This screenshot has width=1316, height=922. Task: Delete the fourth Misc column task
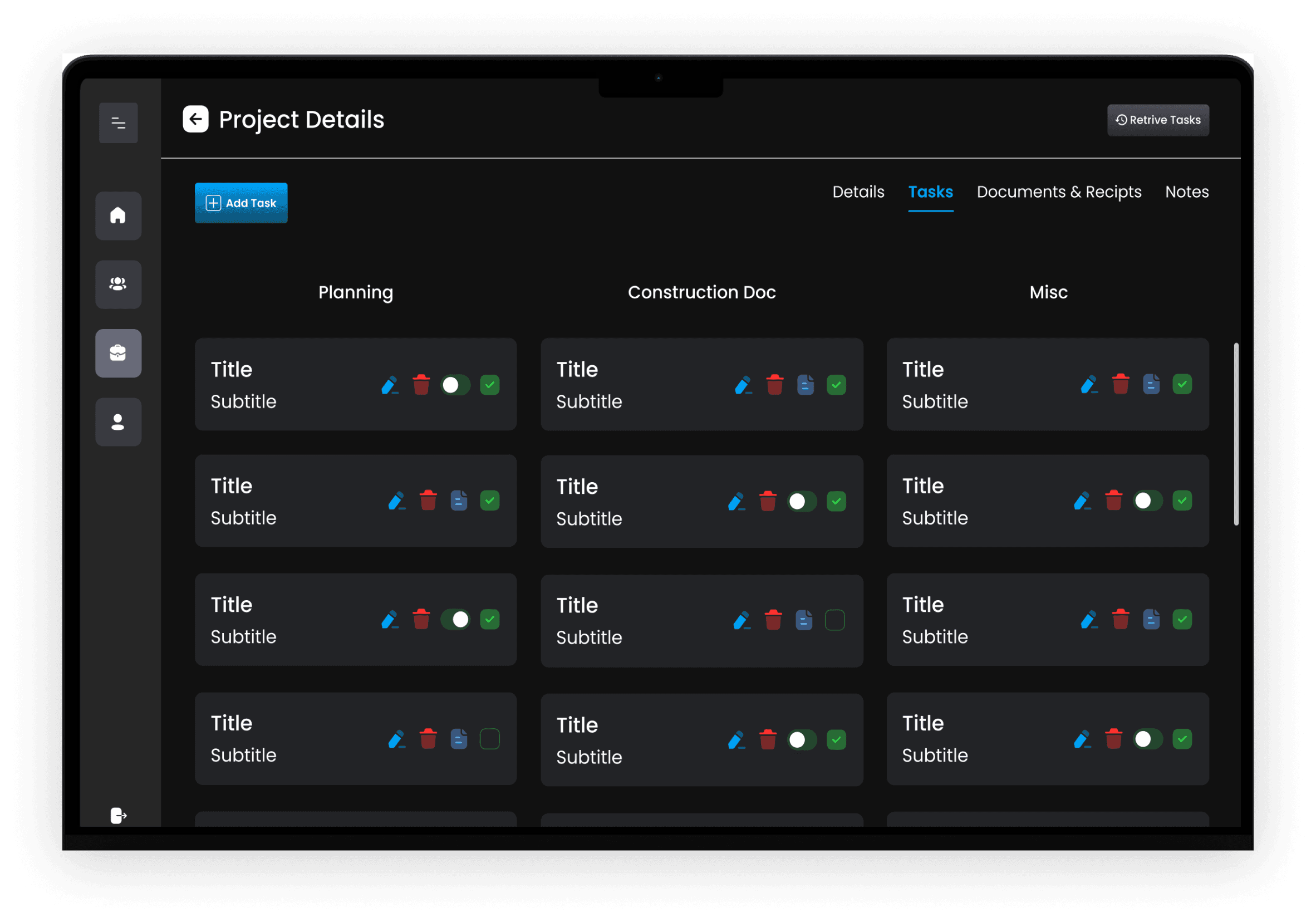pyautogui.click(x=1113, y=739)
